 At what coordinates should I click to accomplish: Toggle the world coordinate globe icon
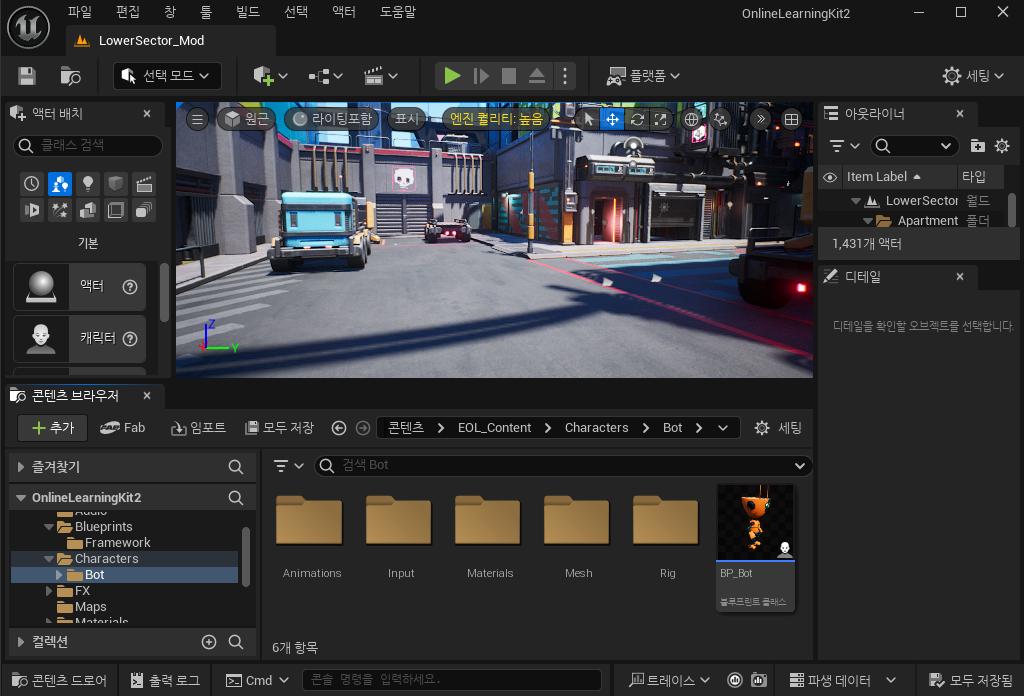(691, 119)
